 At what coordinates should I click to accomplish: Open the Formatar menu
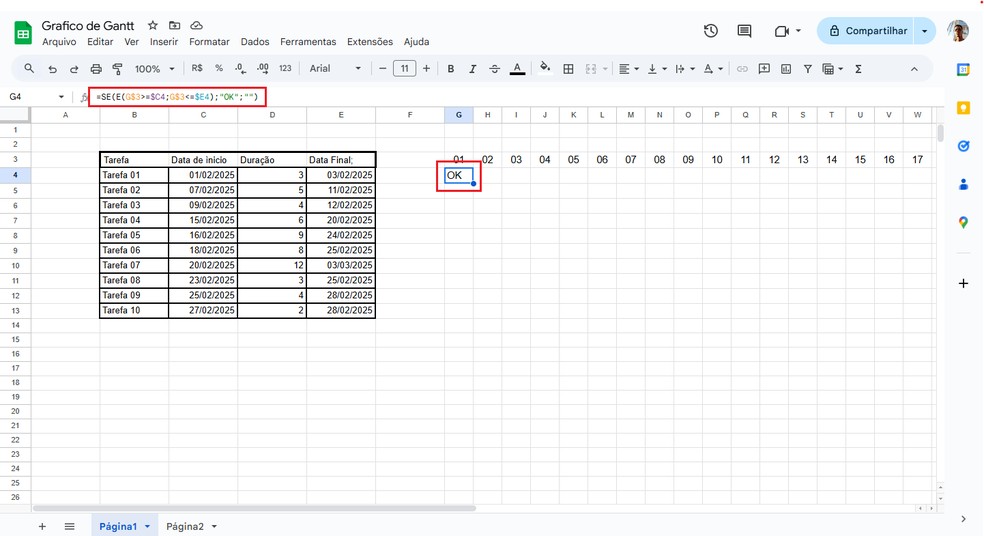point(209,41)
